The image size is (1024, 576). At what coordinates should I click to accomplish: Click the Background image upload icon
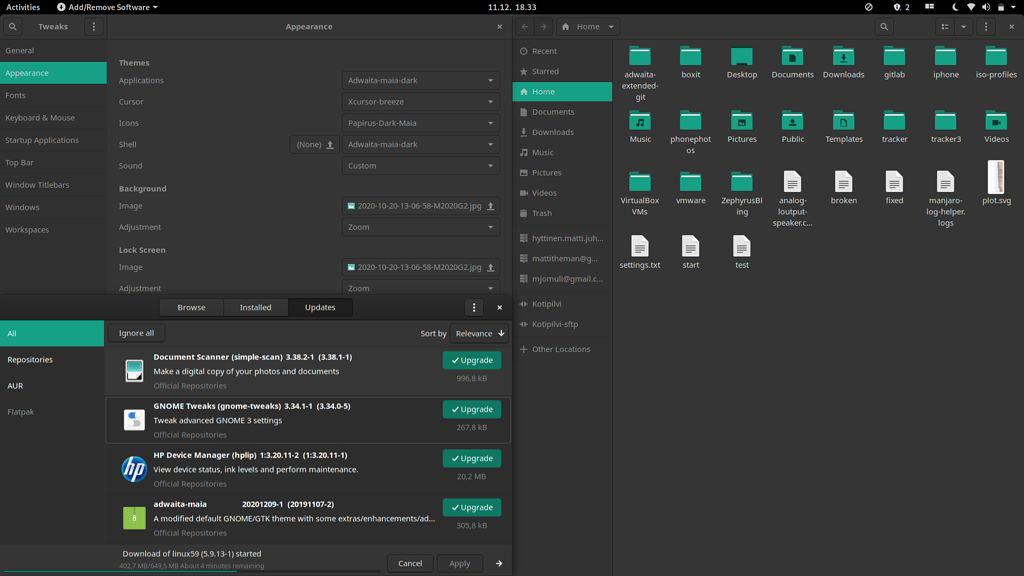[489, 206]
